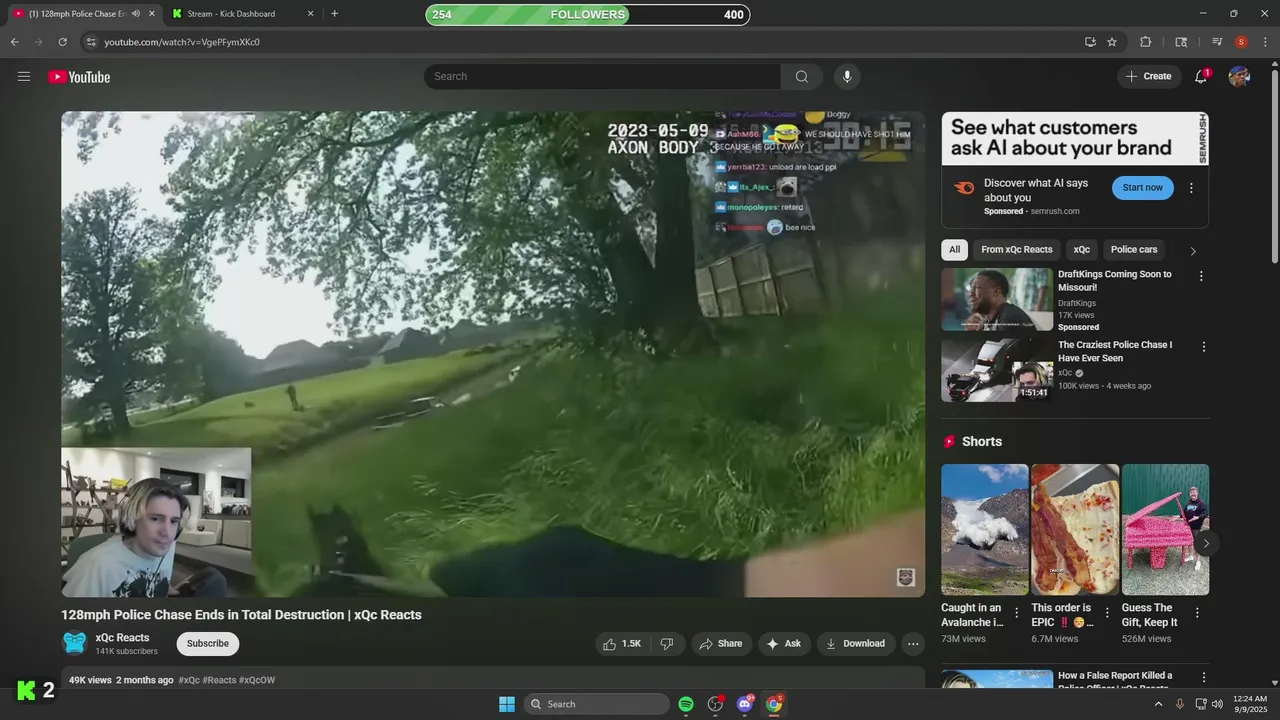View site information icon in address bar
This screenshot has width=1280, height=720.
pyautogui.click(x=91, y=42)
